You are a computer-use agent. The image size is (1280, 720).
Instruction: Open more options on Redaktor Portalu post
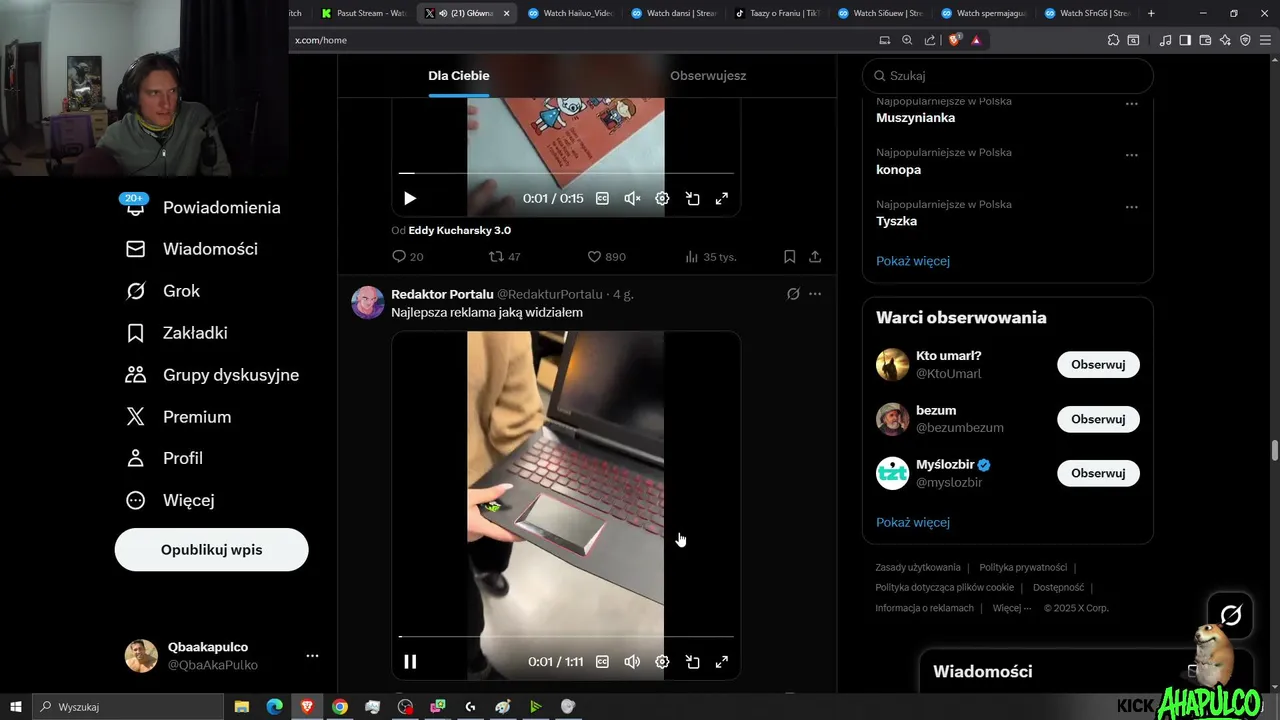click(x=815, y=294)
